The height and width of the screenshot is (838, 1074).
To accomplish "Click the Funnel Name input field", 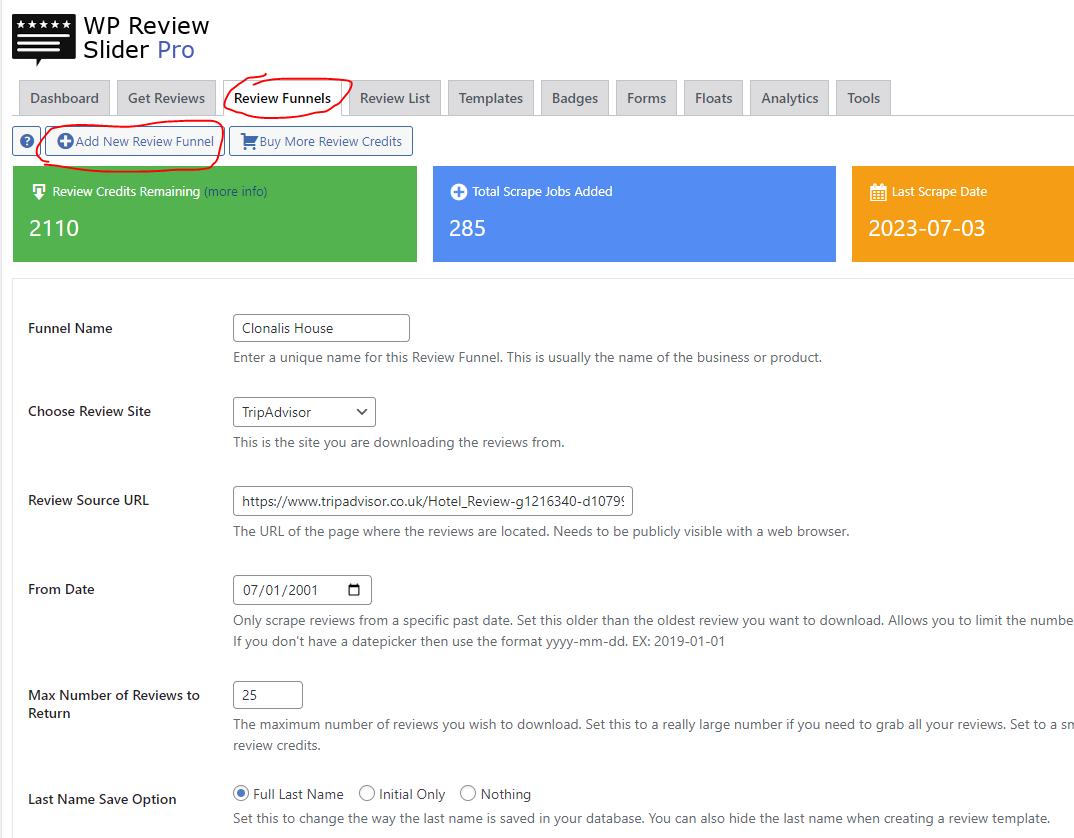I will 321,328.
